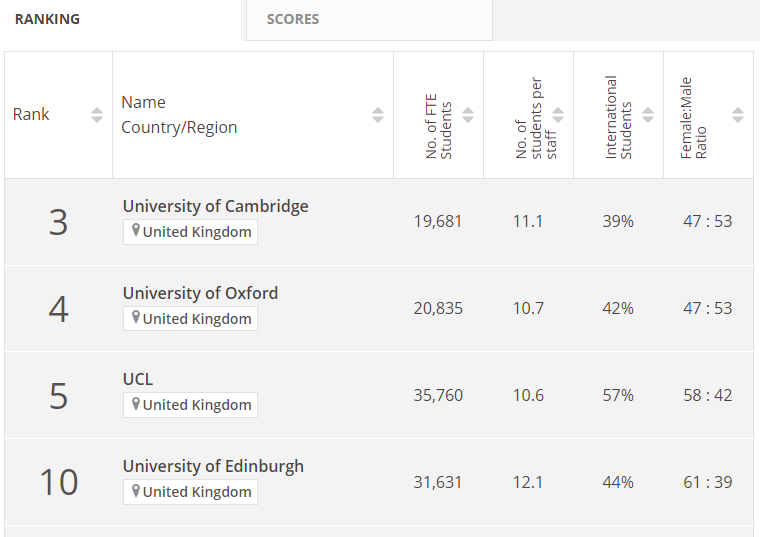Click United Kingdom tag under UCL
760x537 pixels.
tap(197, 405)
